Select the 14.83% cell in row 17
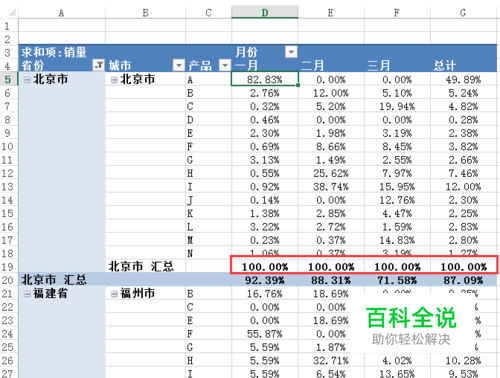Viewport: 500px width, 378px height. [397, 240]
